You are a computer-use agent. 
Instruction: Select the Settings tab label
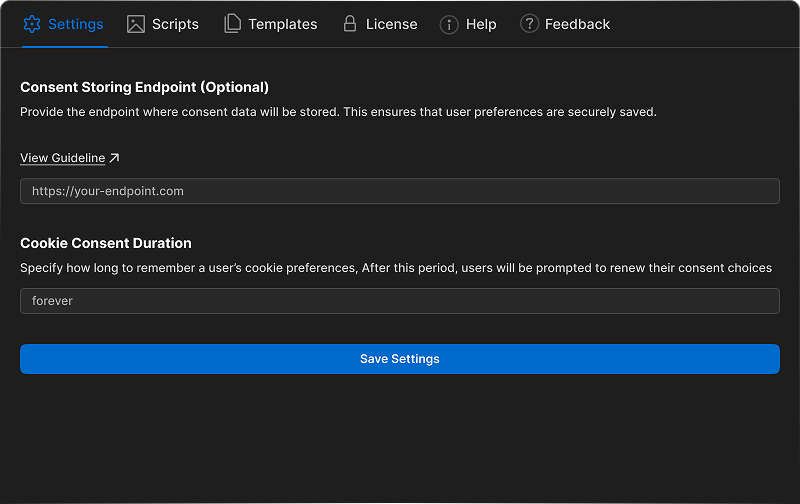tap(75, 24)
